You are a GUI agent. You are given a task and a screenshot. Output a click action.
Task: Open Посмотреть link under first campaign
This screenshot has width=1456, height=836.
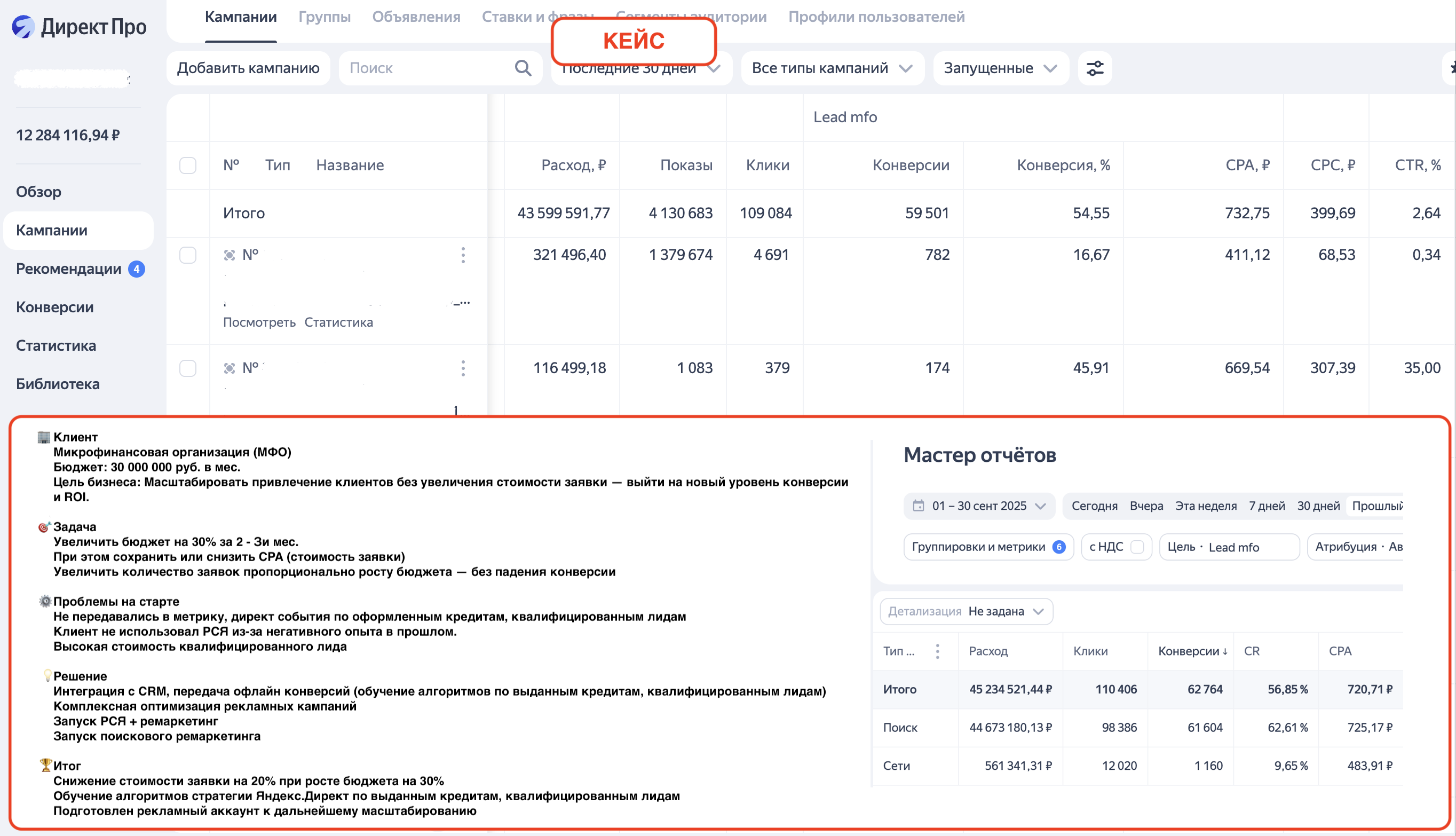tap(259, 322)
